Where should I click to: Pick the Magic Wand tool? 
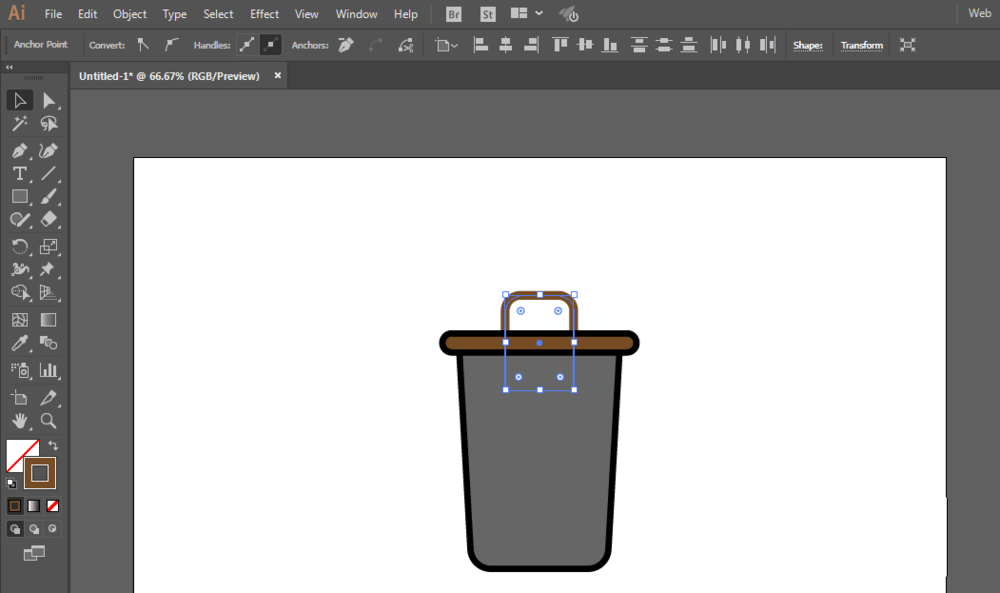[19, 124]
